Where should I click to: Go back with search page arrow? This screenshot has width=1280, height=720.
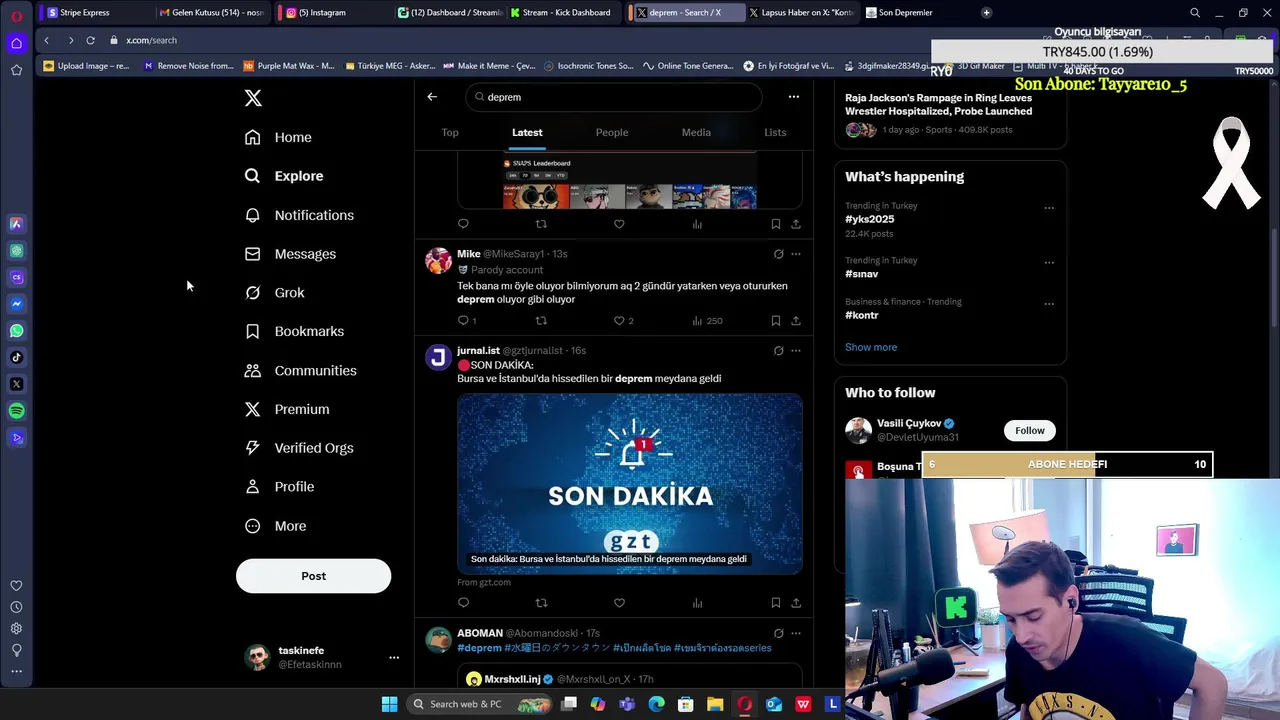point(432,97)
